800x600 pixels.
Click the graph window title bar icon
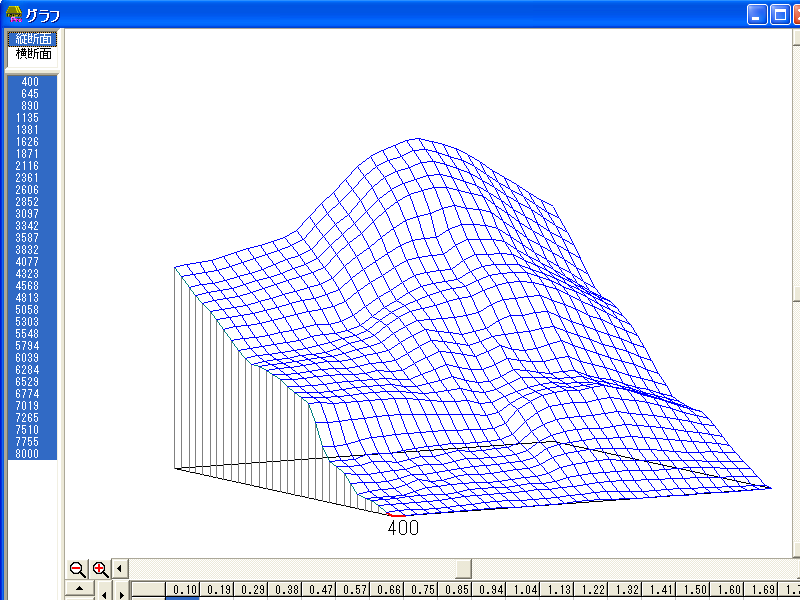[x=14, y=14]
